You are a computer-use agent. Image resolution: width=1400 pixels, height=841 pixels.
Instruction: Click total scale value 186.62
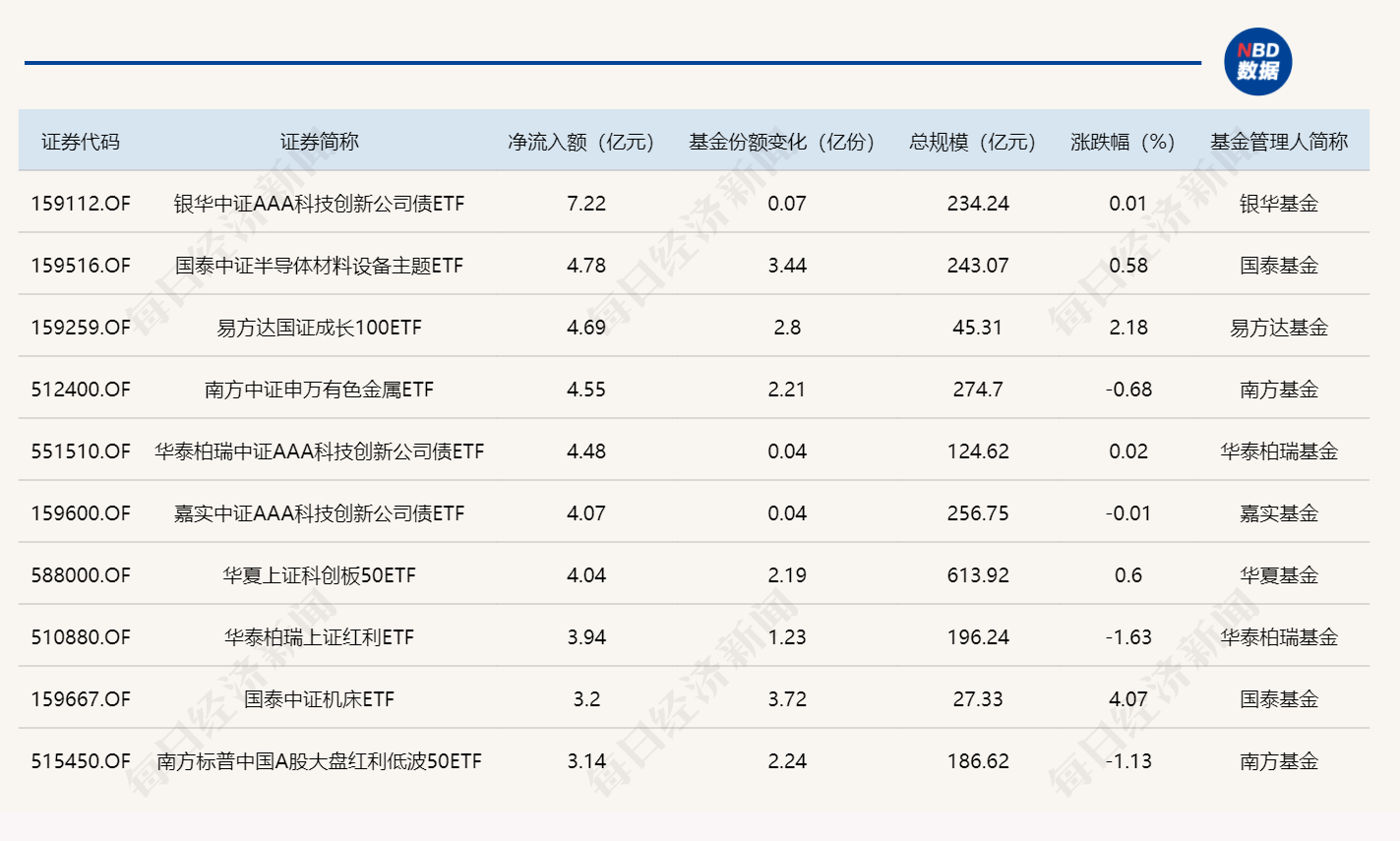[x=978, y=761]
